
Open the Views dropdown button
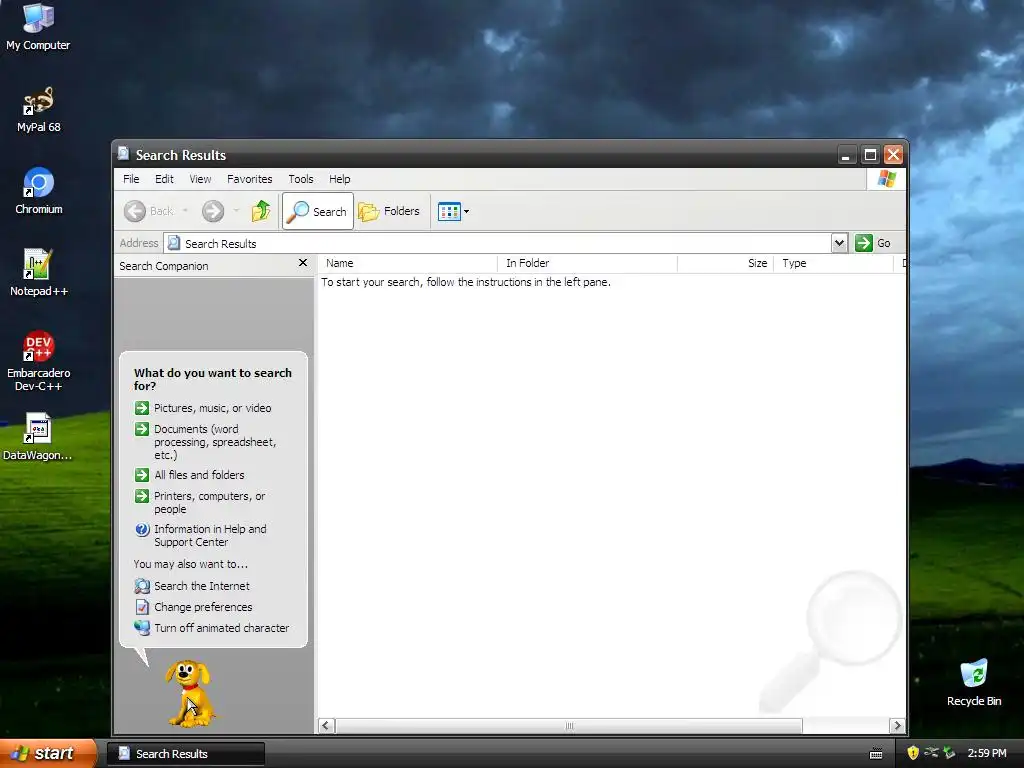coord(453,212)
